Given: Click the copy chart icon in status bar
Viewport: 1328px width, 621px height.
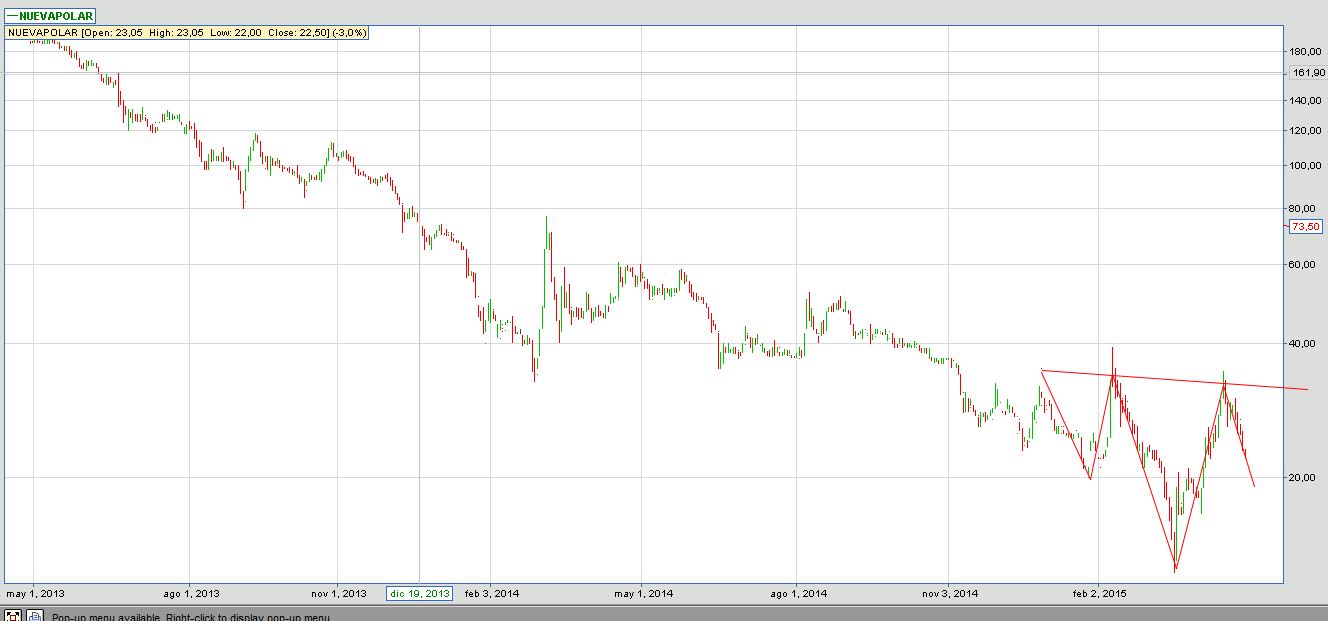Looking at the screenshot, I should coord(33,615).
